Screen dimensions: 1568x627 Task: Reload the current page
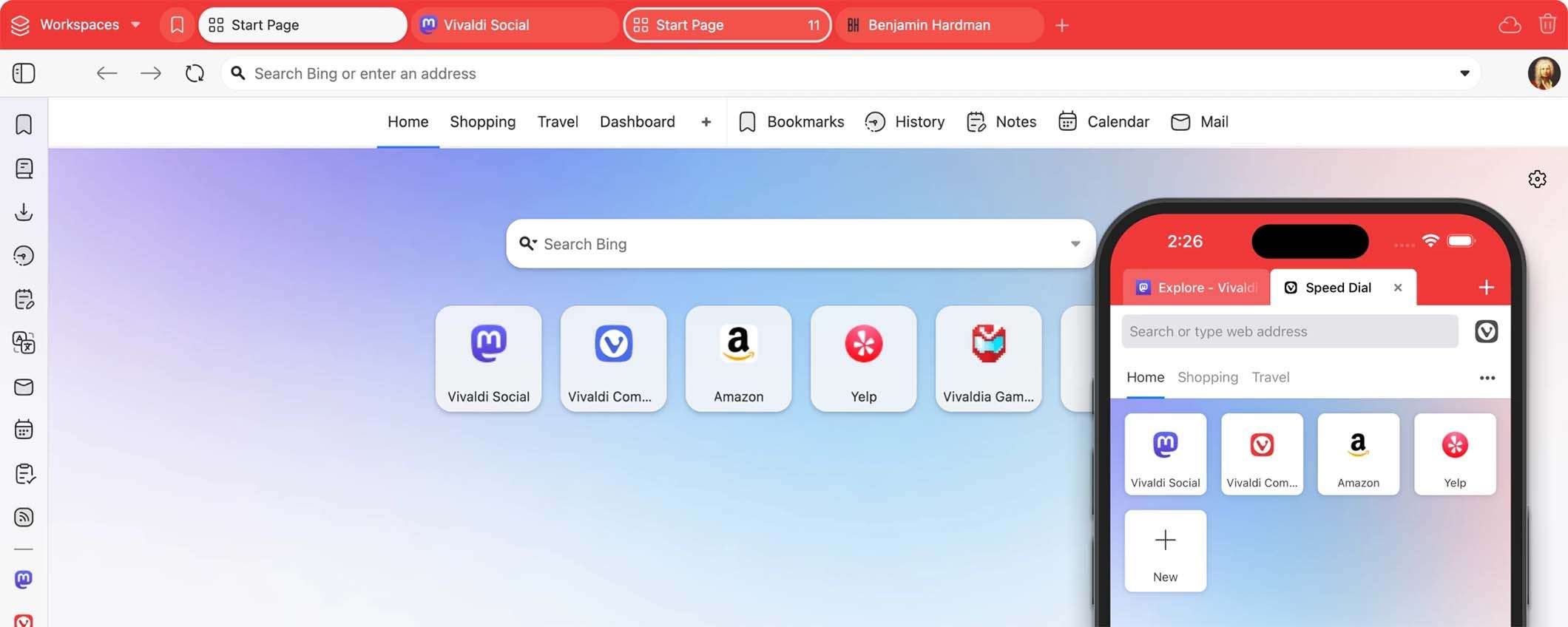pos(195,73)
